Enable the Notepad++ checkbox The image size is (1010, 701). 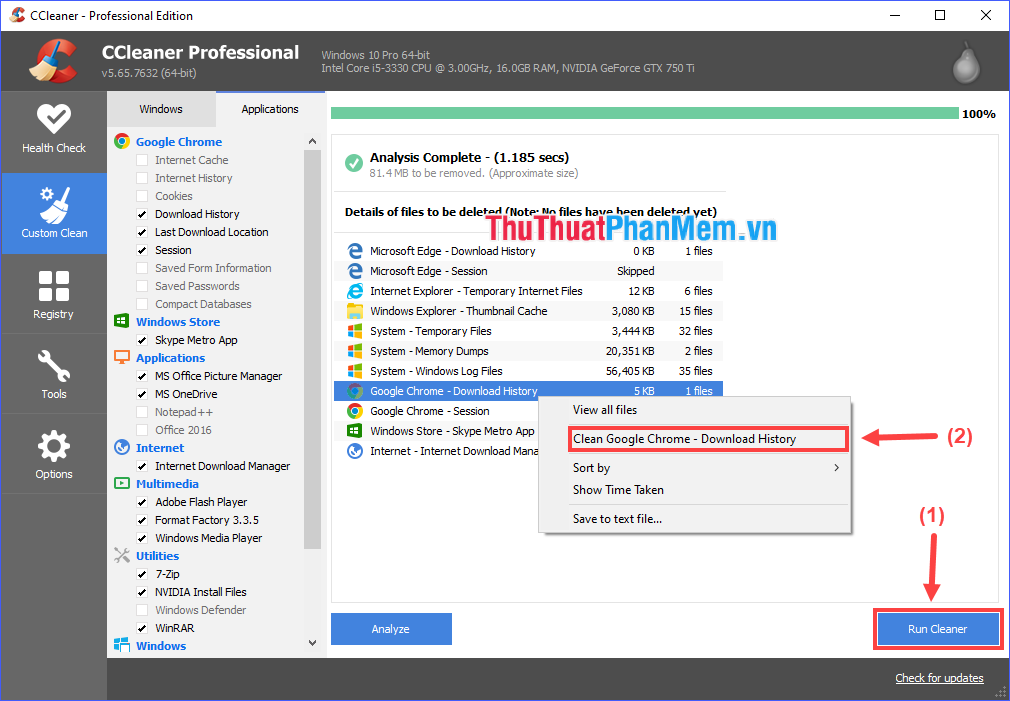click(142, 412)
